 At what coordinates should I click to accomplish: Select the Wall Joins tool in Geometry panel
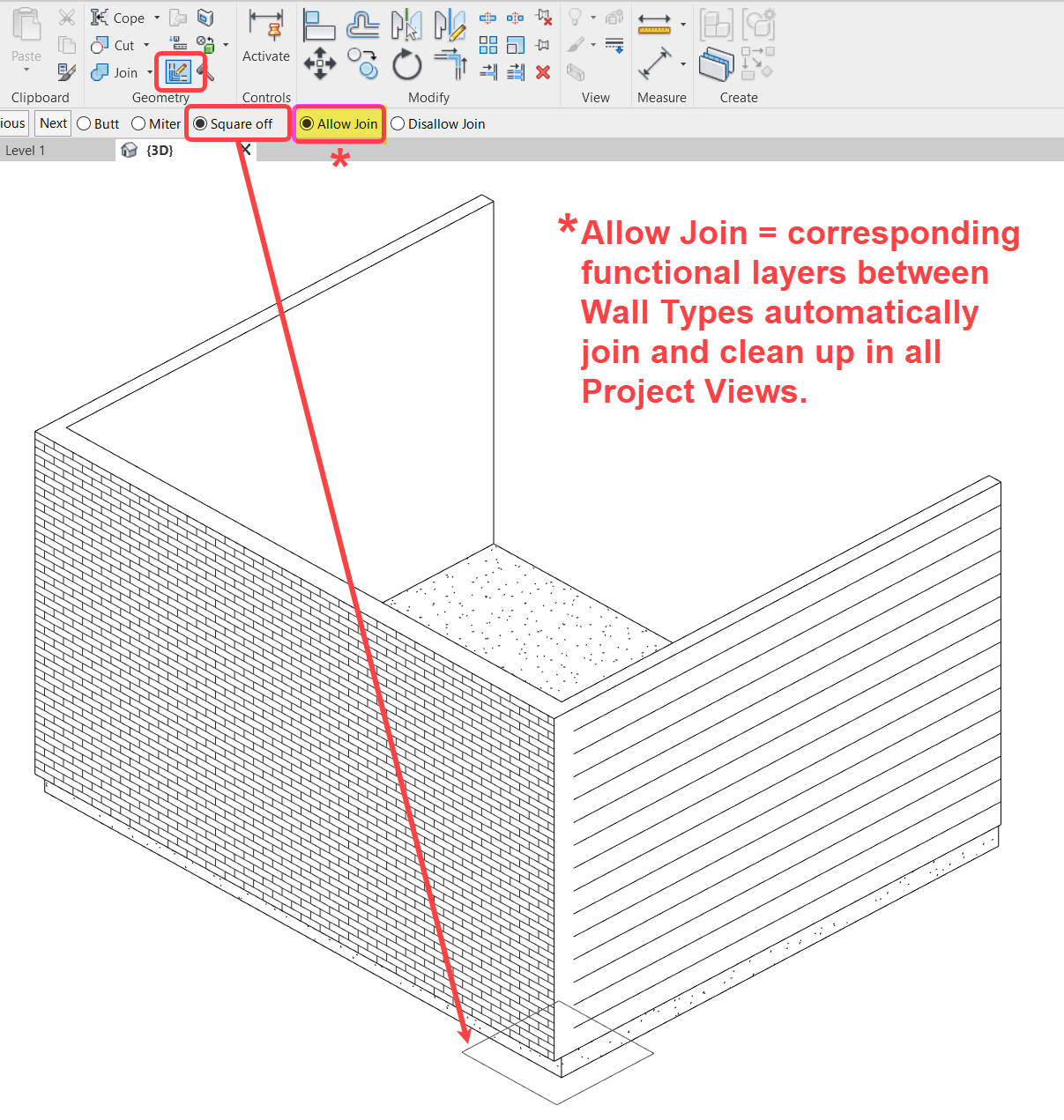(179, 71)
